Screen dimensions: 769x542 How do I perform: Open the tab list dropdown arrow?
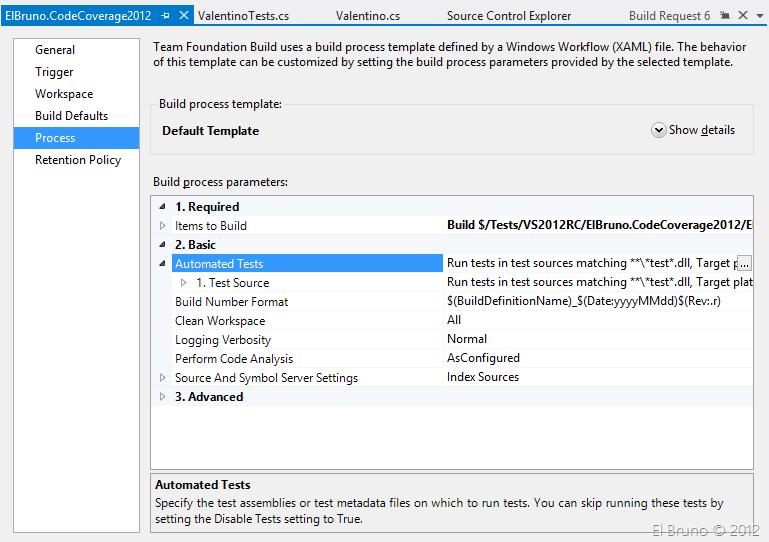coord(758,16)
